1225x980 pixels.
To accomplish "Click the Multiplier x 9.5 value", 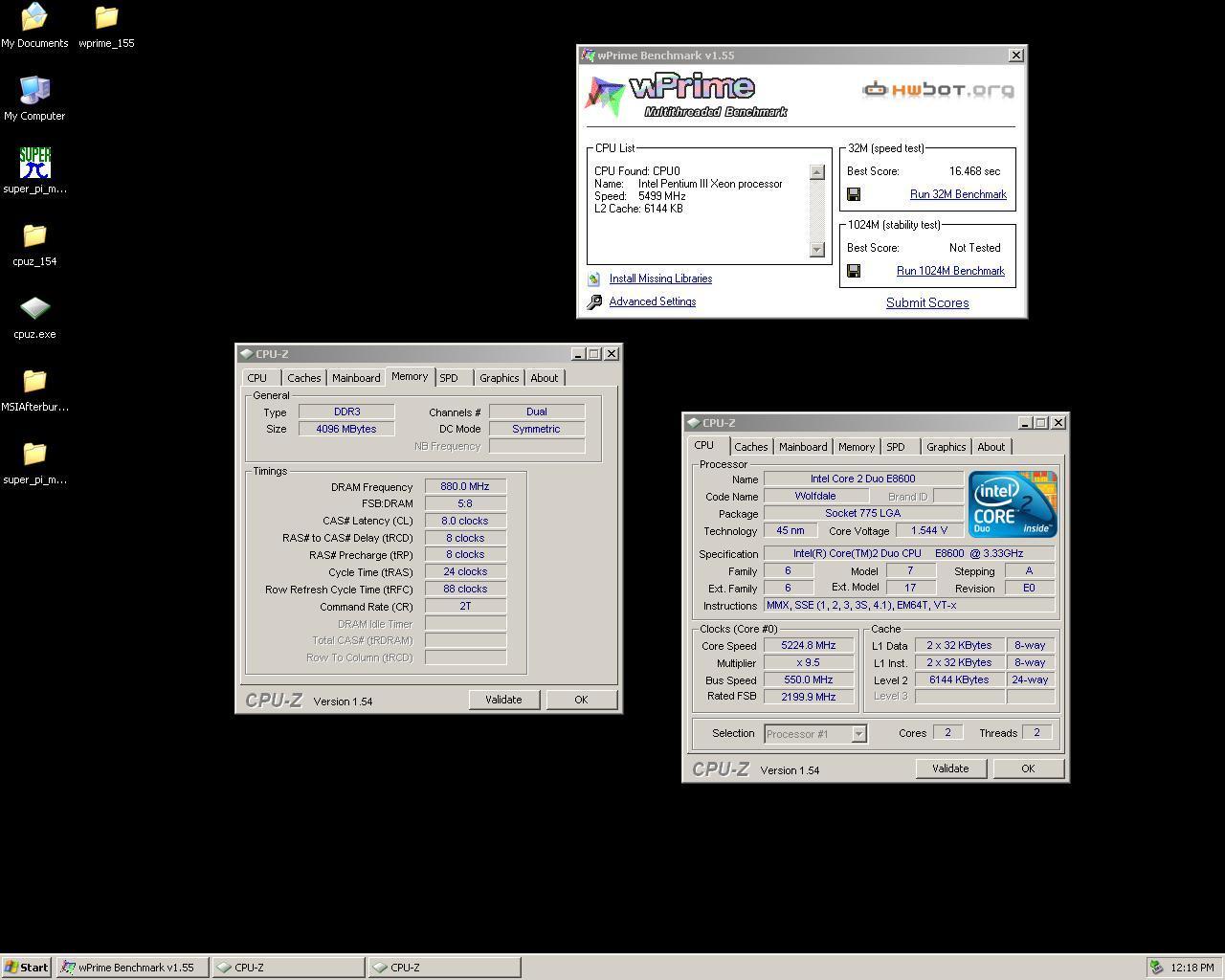I will click(809, 662).
